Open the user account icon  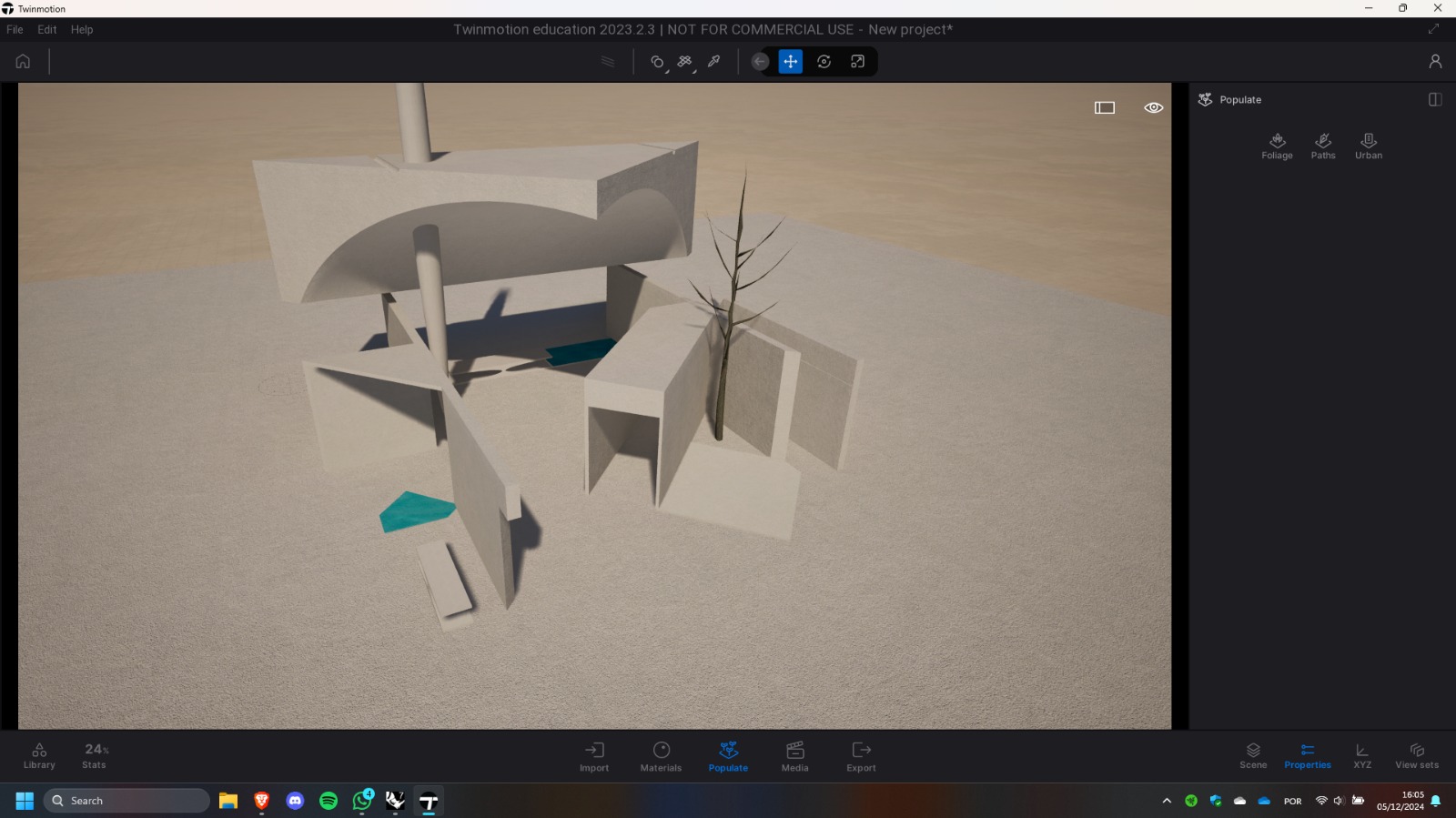click(x=1435, y=61)
